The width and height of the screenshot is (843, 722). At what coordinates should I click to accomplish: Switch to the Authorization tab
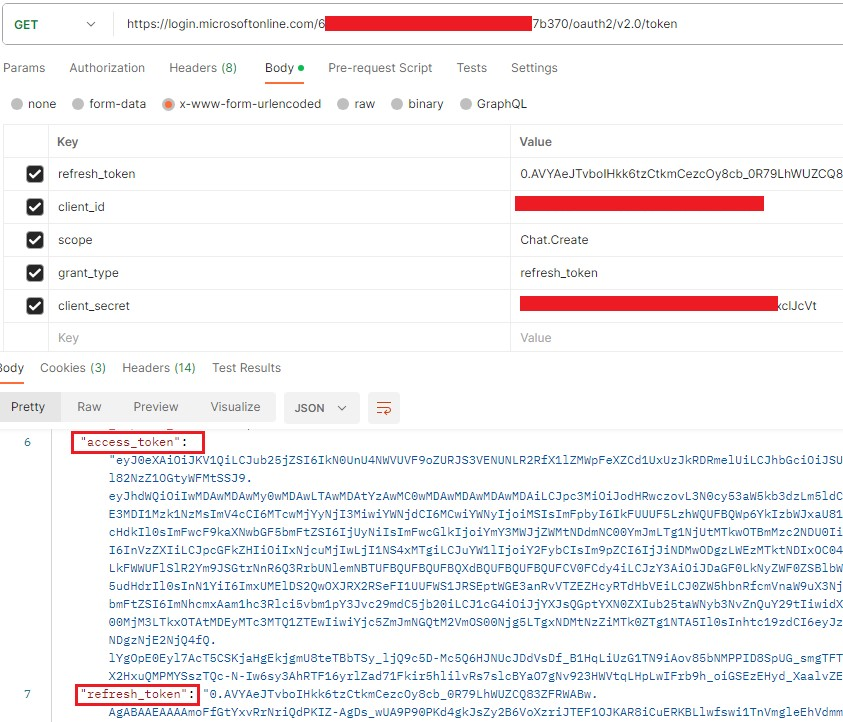pyautogui.click(x=107, y=68)
